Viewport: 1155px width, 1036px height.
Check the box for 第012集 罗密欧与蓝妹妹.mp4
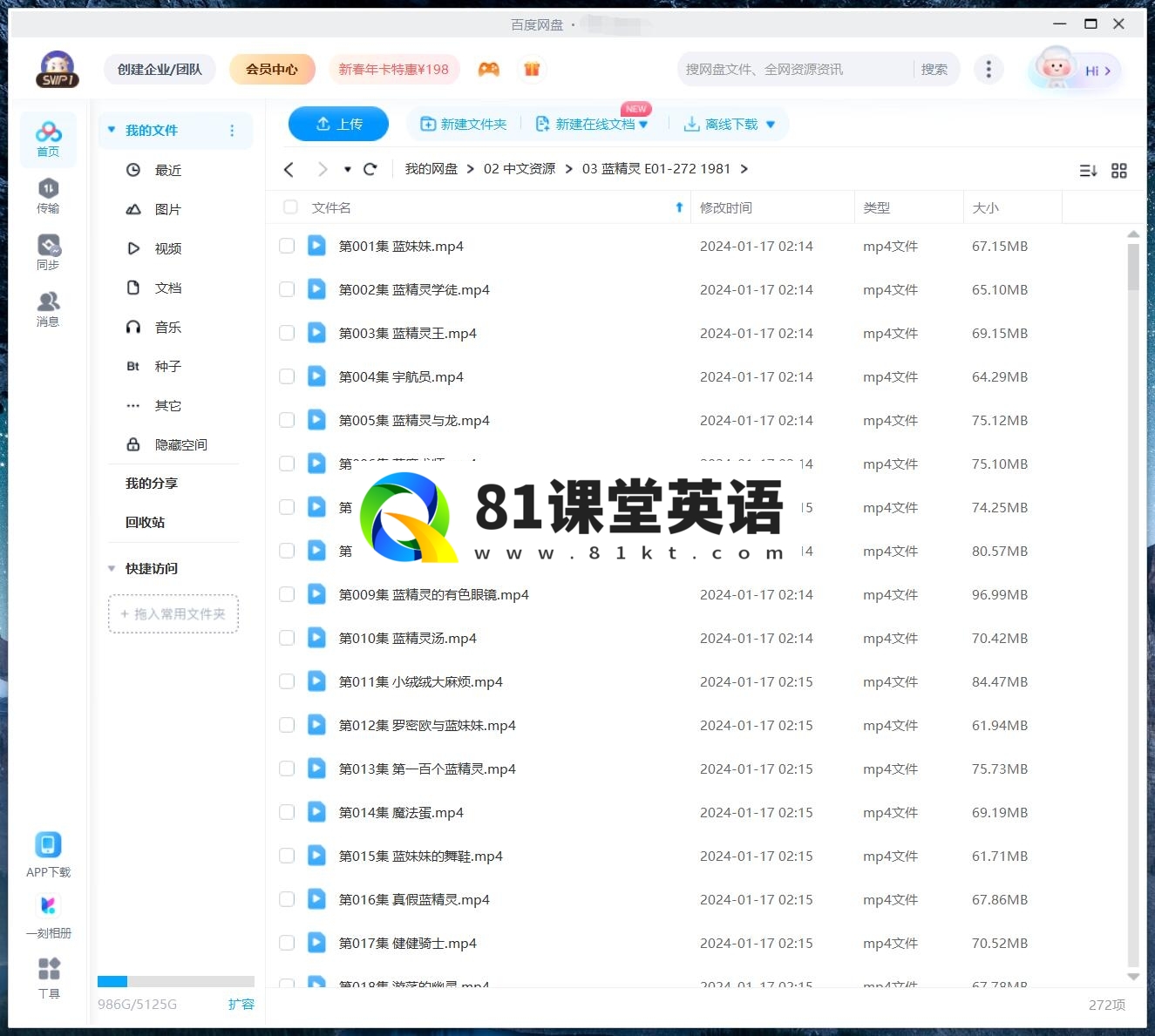[287, 725]
